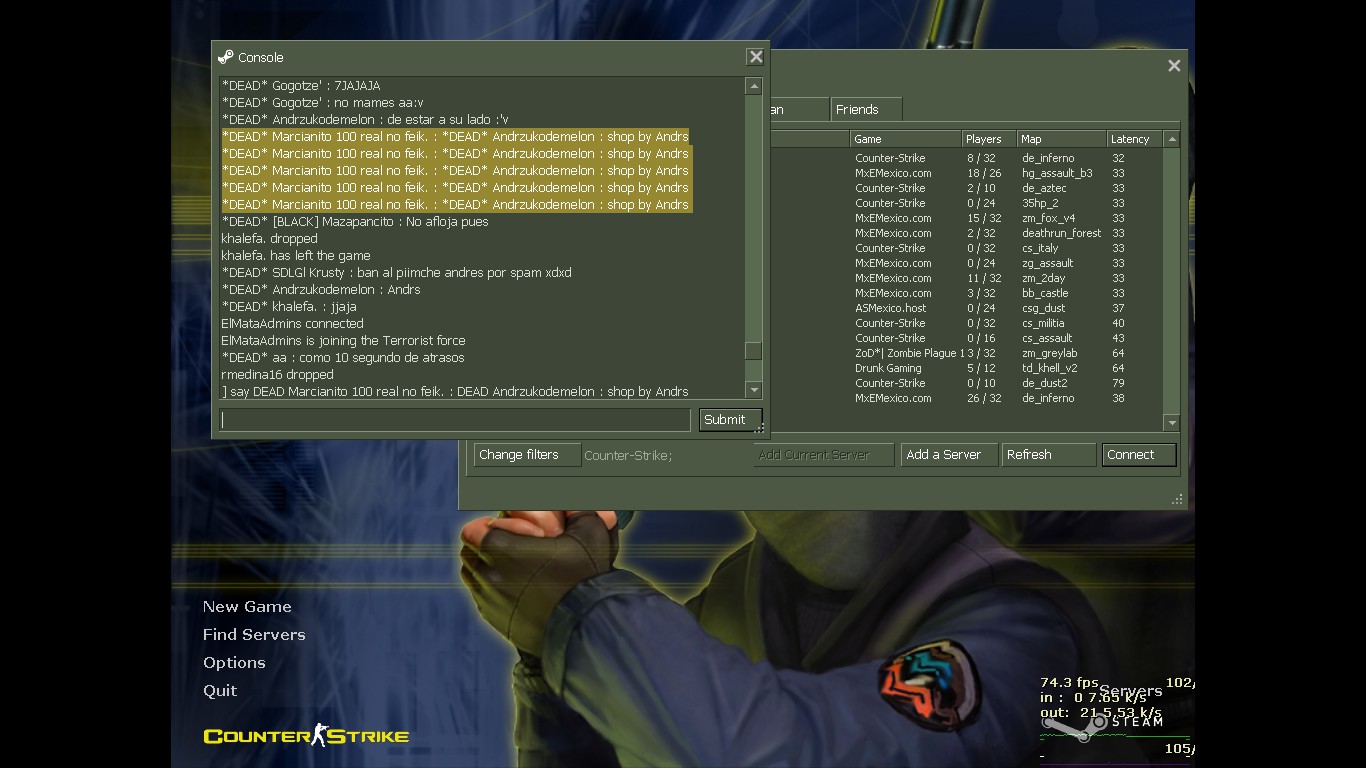Start a New Game from main menu
The image size is (1366, 768).
[247, 607]
